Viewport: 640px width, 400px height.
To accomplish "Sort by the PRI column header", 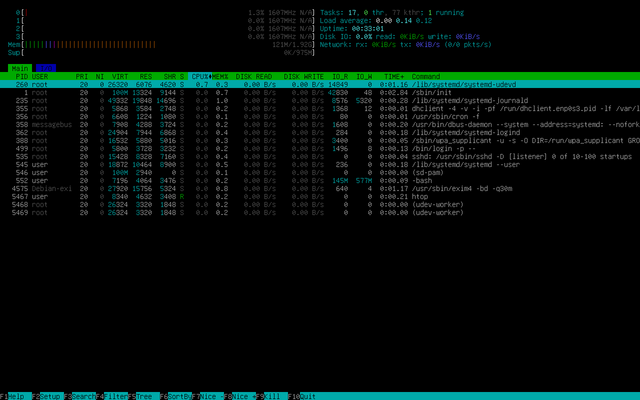I will pos(82,76).
